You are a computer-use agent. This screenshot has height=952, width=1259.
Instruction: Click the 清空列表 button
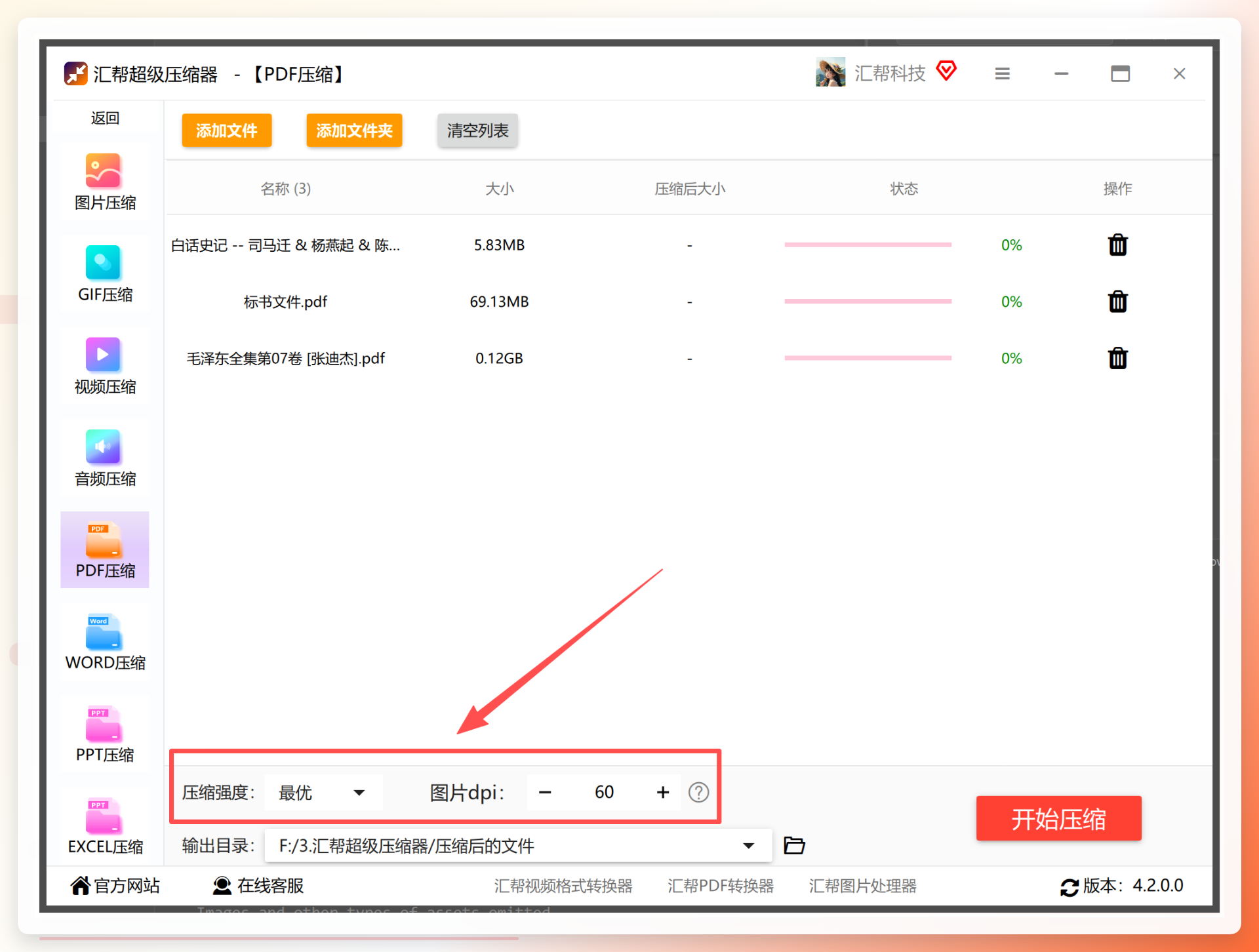tap(477, 130)
